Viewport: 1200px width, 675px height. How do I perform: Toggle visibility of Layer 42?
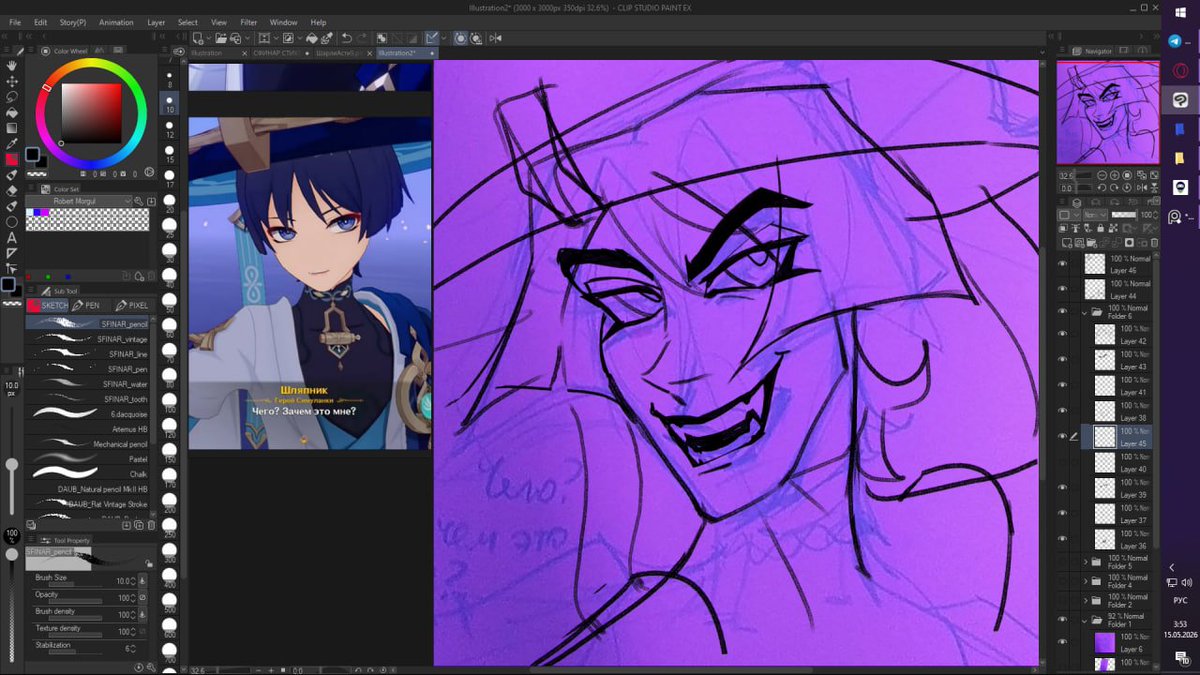[x=1063, y=334]
